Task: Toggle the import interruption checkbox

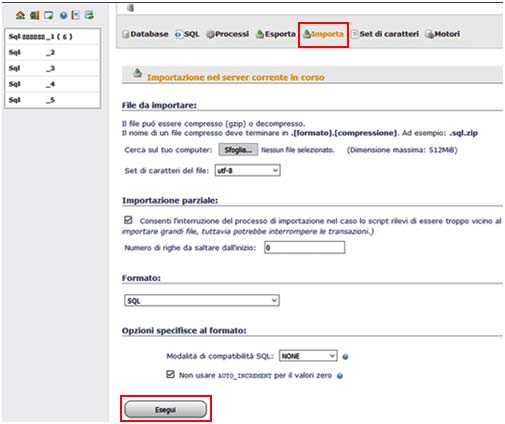Action: click(128, 220)
